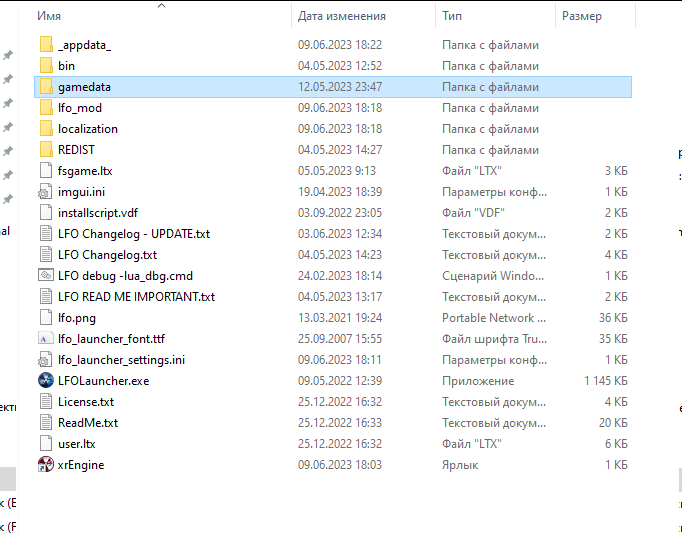Select LFO Changelog - UPDATE.txt file name
Image resolution: width=682 pixels, height=535 pixels.
click(x=134, y=234)
